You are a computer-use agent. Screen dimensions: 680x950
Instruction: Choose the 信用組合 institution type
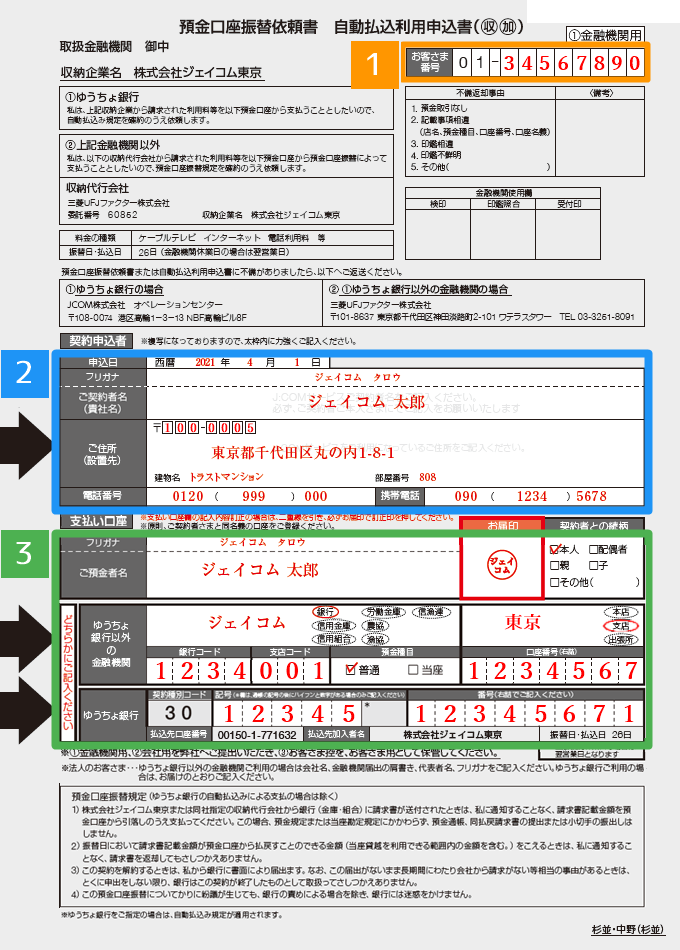(x=333, y=639)
